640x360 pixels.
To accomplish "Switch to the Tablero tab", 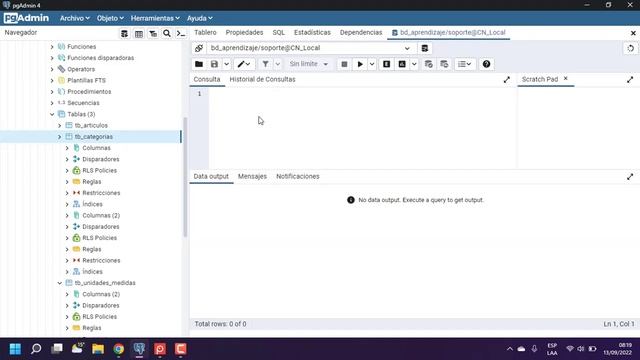I will tap(205, 33).
